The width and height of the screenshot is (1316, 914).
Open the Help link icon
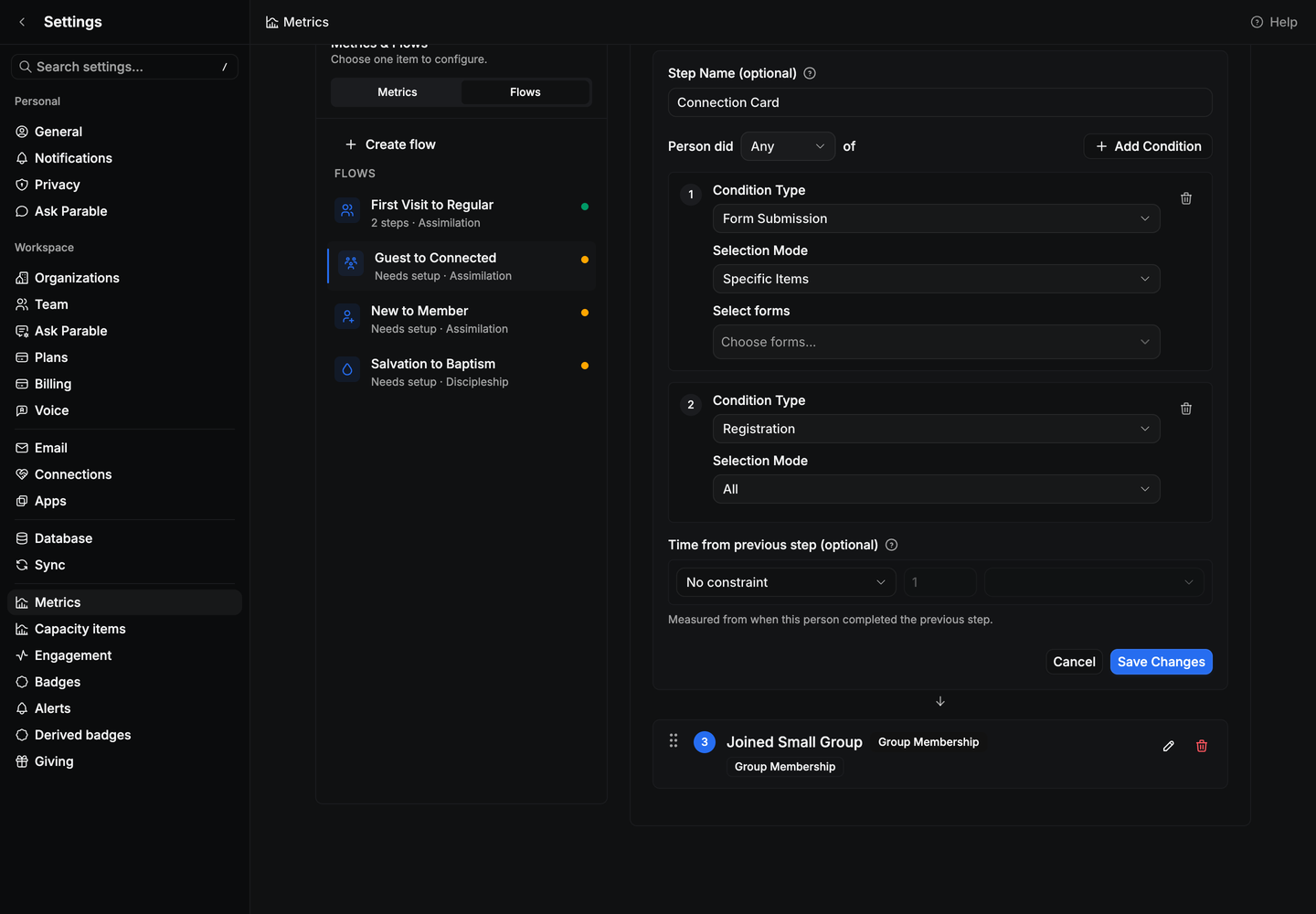[x=1257, y=22]
